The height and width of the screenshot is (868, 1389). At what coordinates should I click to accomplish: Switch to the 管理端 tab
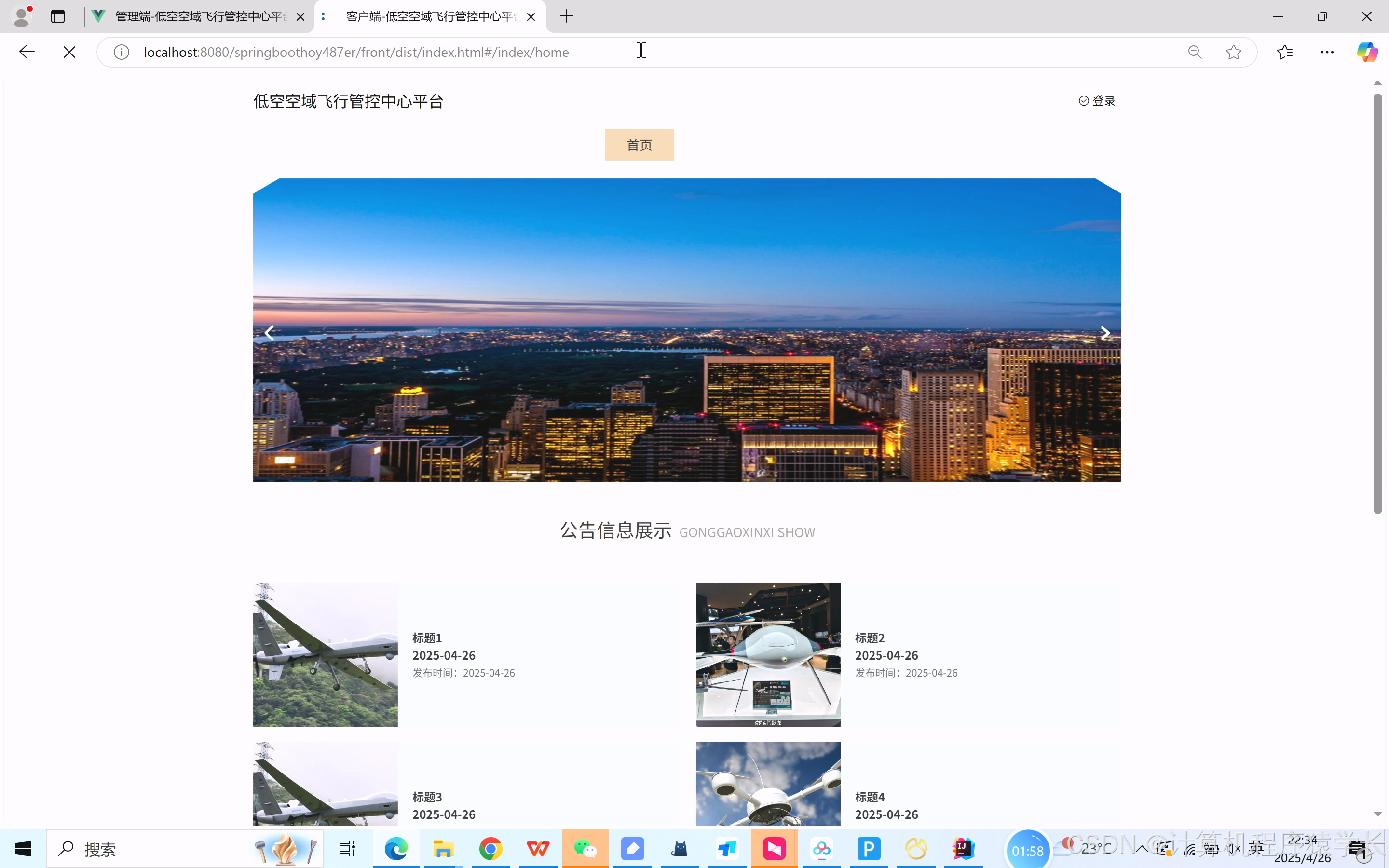(x=190, y=17)
